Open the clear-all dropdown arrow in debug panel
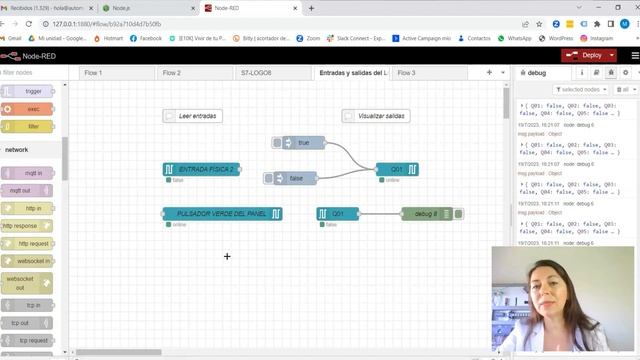 coord(635,89)
